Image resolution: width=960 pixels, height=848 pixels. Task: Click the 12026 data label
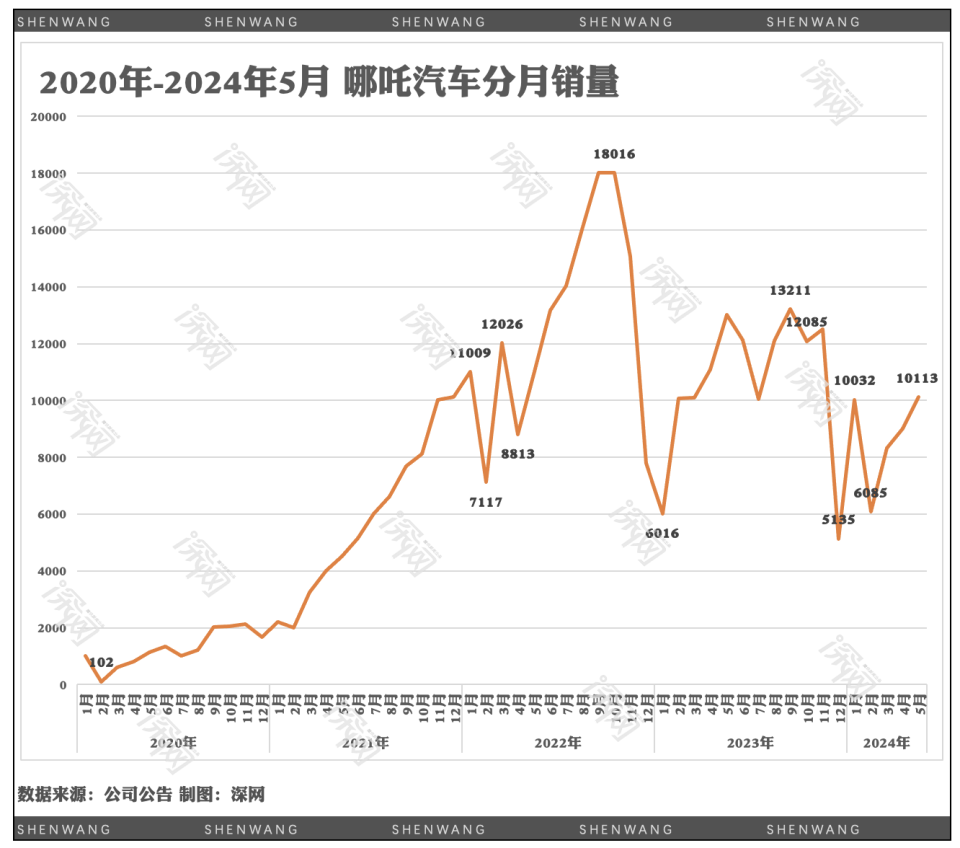(x=502, y=324)
